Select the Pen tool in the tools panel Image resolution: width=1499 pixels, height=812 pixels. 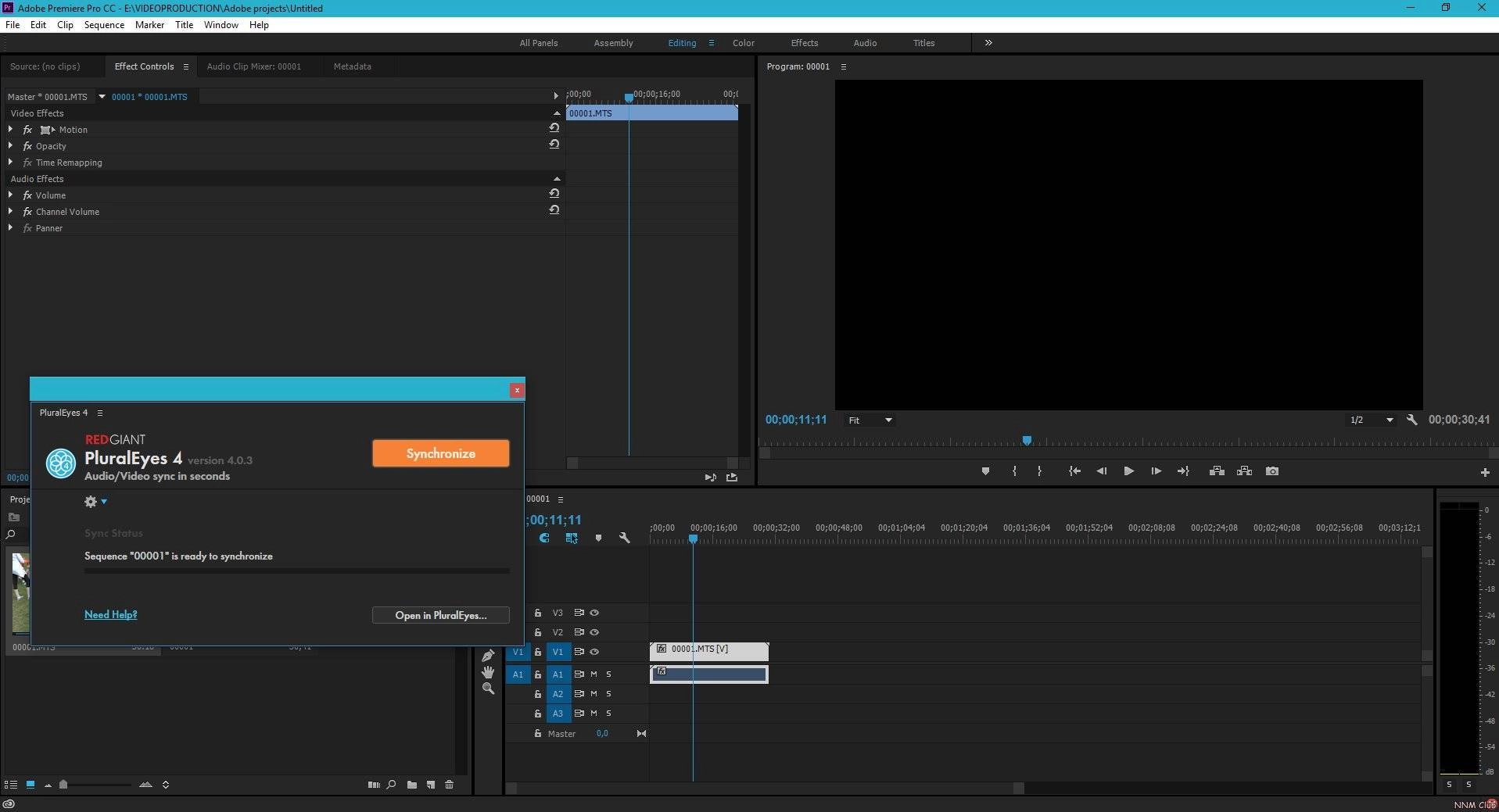(488, 655)
